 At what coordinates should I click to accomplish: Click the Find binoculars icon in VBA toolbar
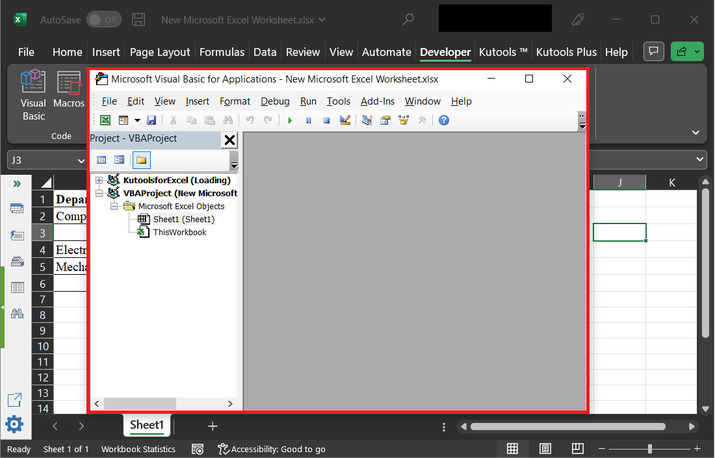tap(228, 120)
